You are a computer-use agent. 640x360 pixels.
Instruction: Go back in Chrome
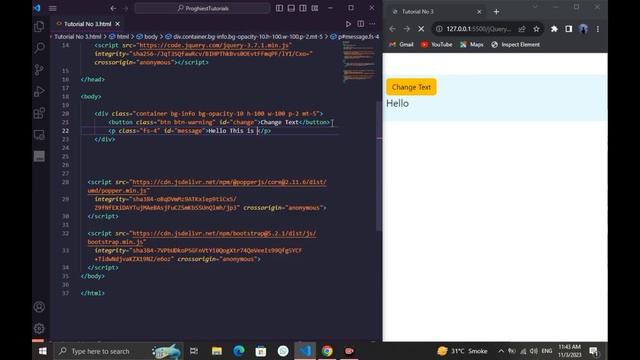[x=392, y=29]
